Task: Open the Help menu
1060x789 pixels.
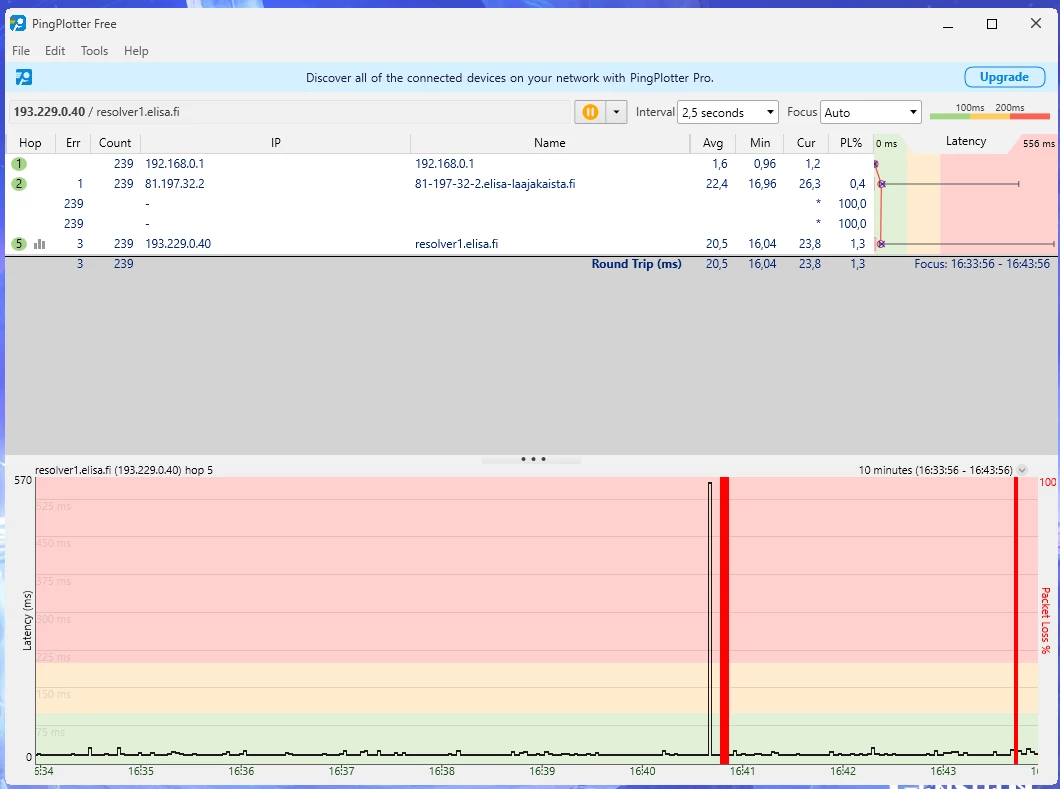Action: (x=136, y=51)
